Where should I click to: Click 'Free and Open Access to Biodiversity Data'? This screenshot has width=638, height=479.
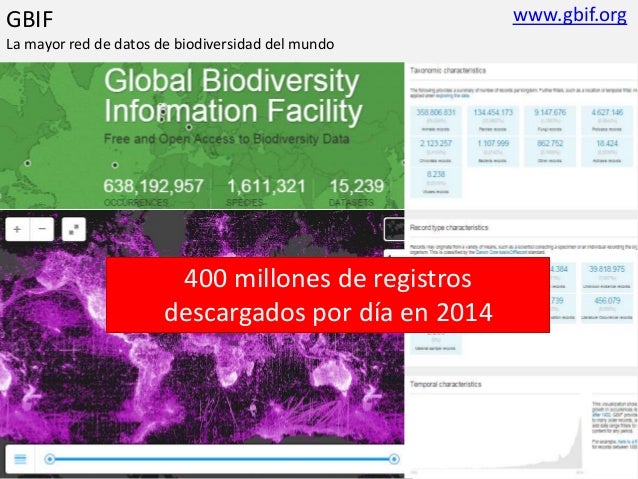[x=227, y=139]
